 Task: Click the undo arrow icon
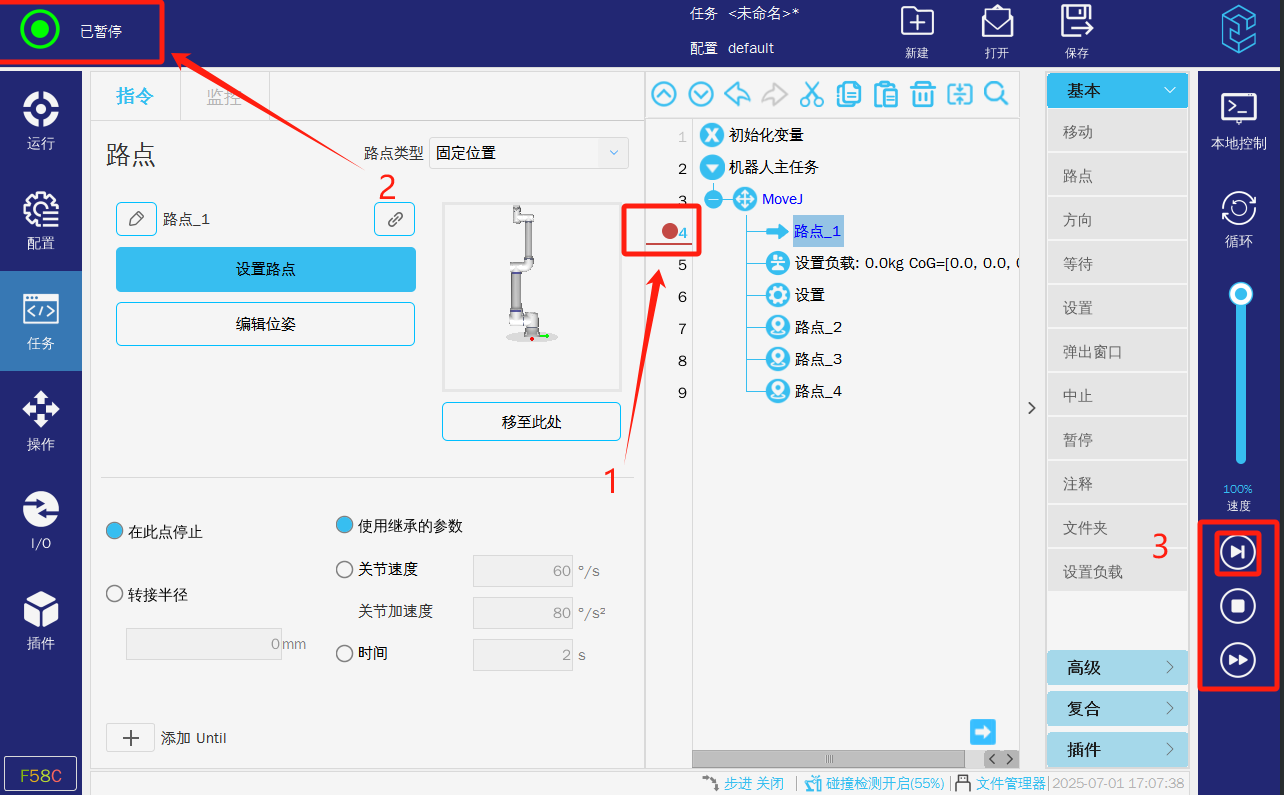click(x=737, y=94)
